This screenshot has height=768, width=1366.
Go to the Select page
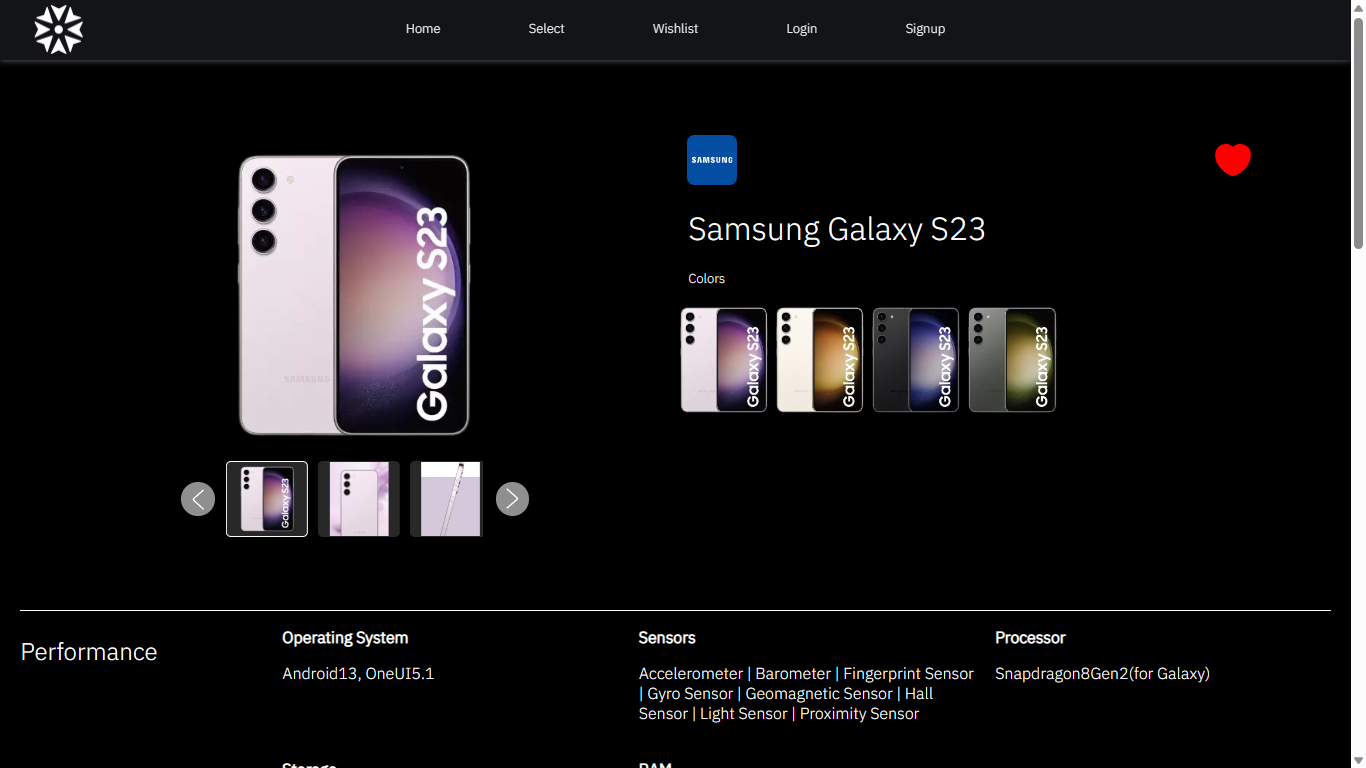click(x=546, y=29)
